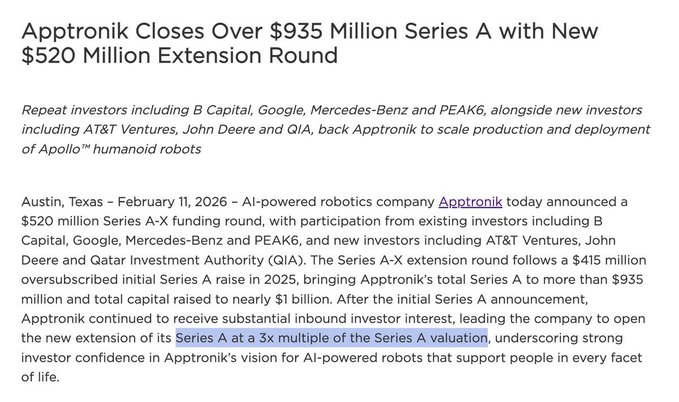Click the highlighted Series A valuation text
Screen dimensions: 679x402
pos(331,338)
